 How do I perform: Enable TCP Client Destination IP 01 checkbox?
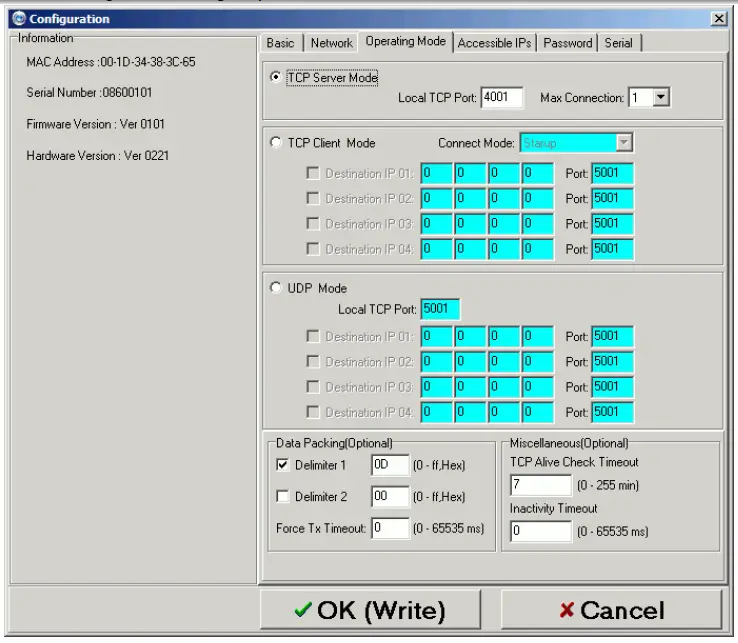(313, 173)
